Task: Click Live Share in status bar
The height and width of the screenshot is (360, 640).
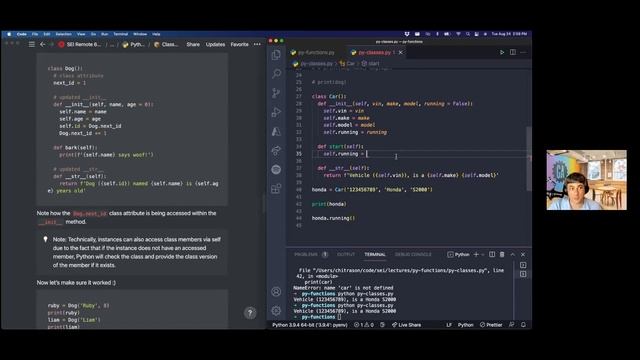Action: pyautogui.click(x=406, y=325)
